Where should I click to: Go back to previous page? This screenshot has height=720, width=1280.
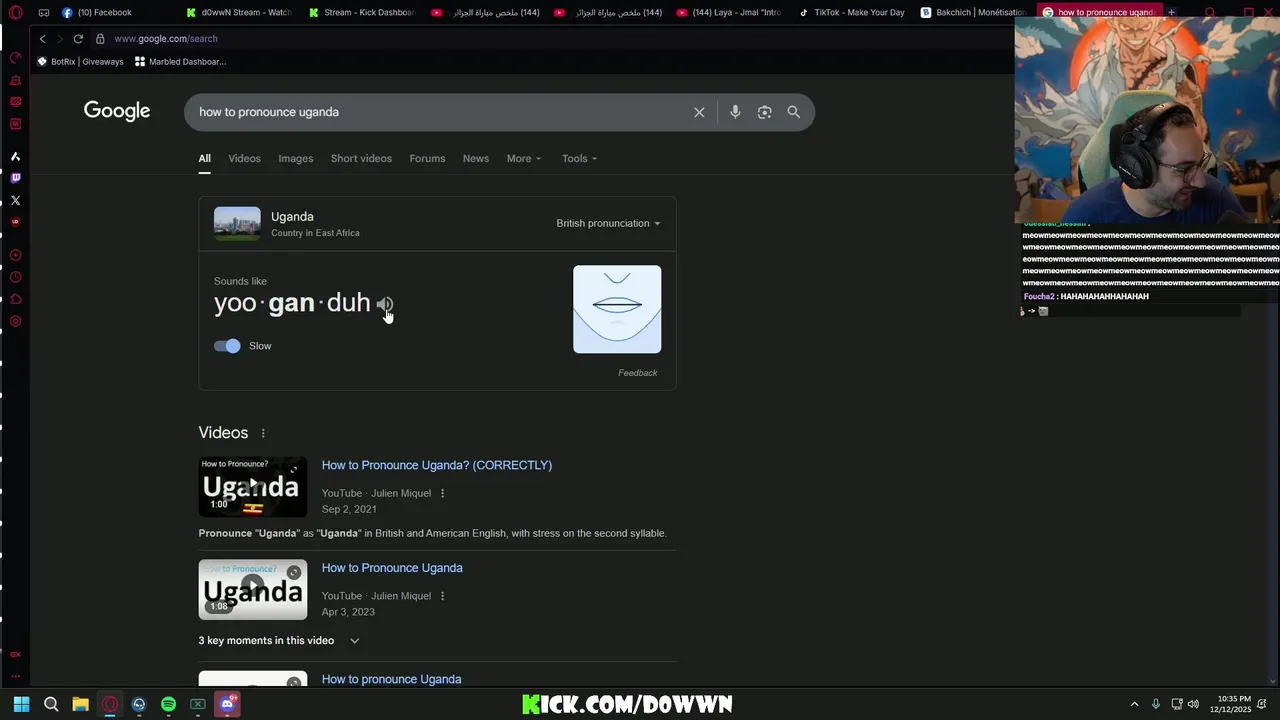(42, 38)
